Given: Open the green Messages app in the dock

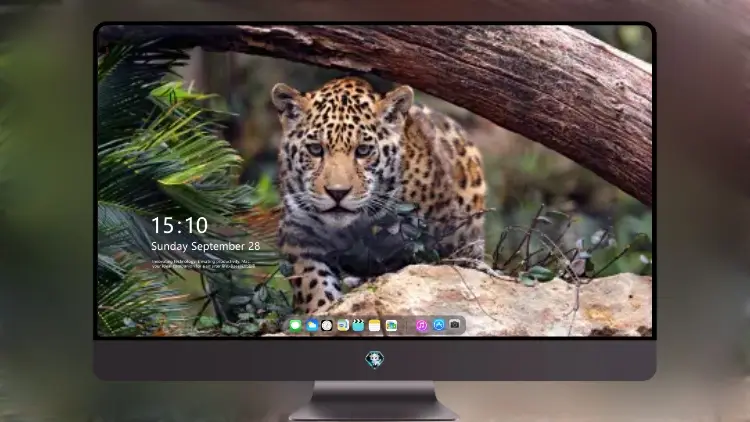Looking at the screenshot, I should pyautogui.click(x=296, y=326).
